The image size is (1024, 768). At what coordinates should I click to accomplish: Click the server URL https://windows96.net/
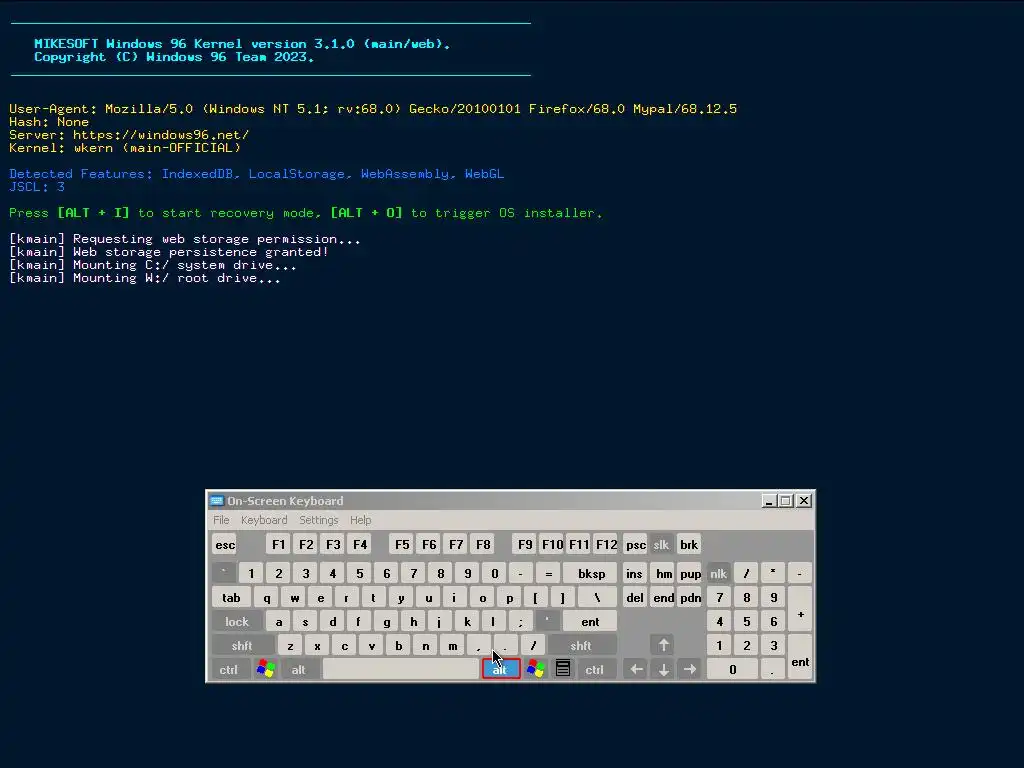[x=161, y=135]
